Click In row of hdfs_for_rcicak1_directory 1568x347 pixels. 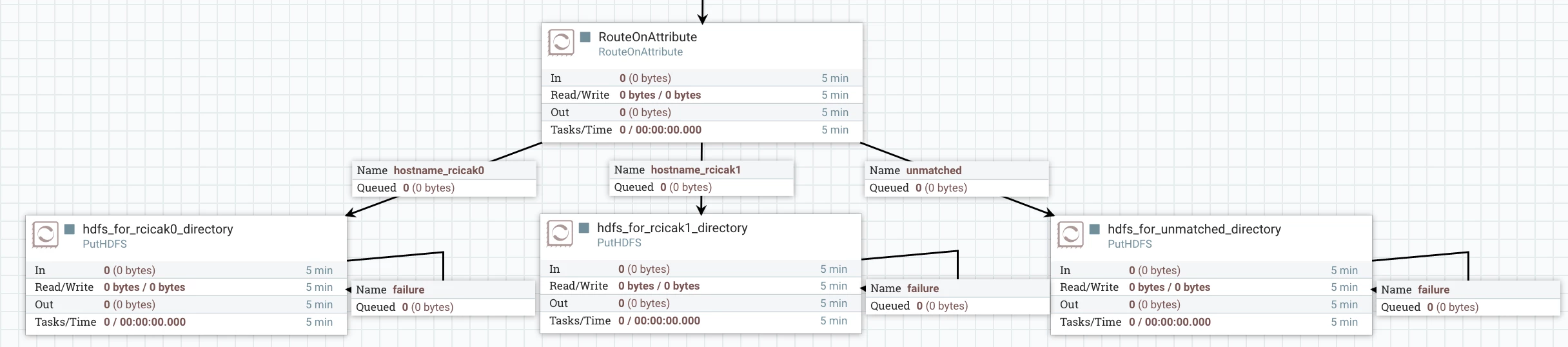pos(700,269)
